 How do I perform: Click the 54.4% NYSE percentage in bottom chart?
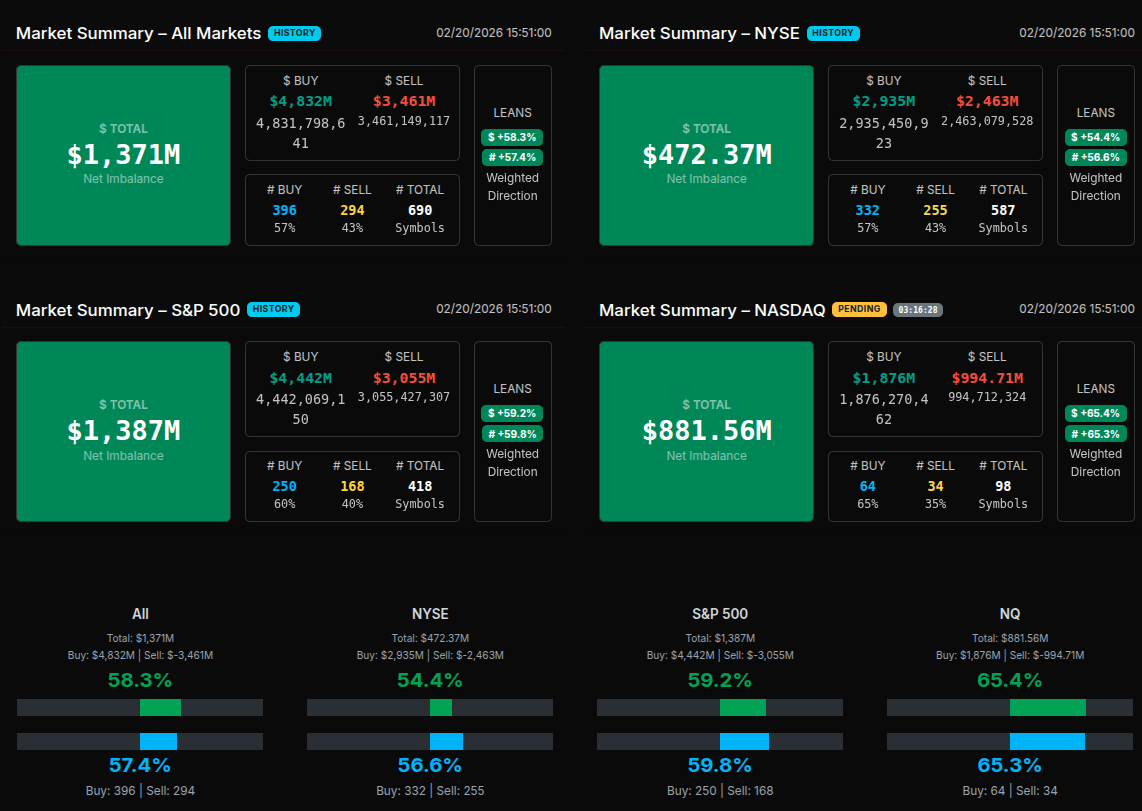tap(430, 681)
